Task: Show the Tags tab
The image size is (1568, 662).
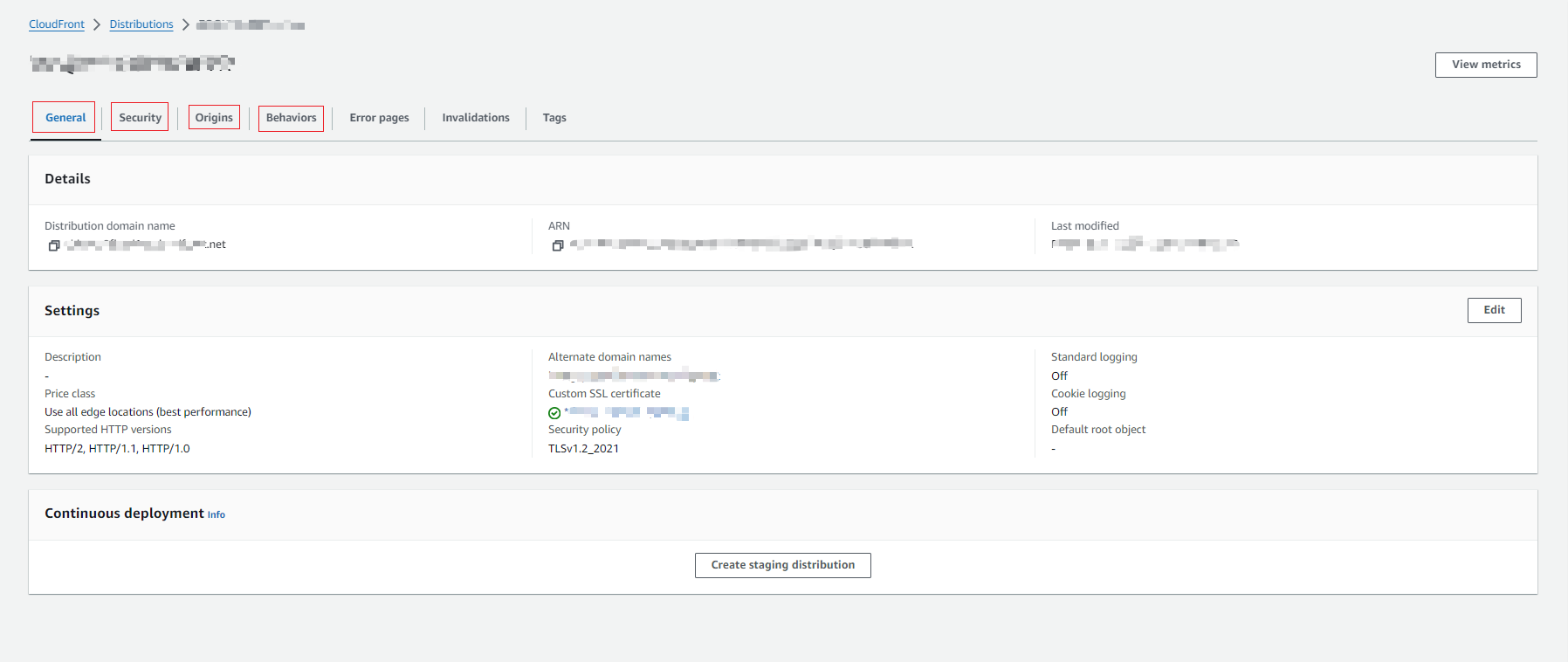Action: [x=554, y=118]
